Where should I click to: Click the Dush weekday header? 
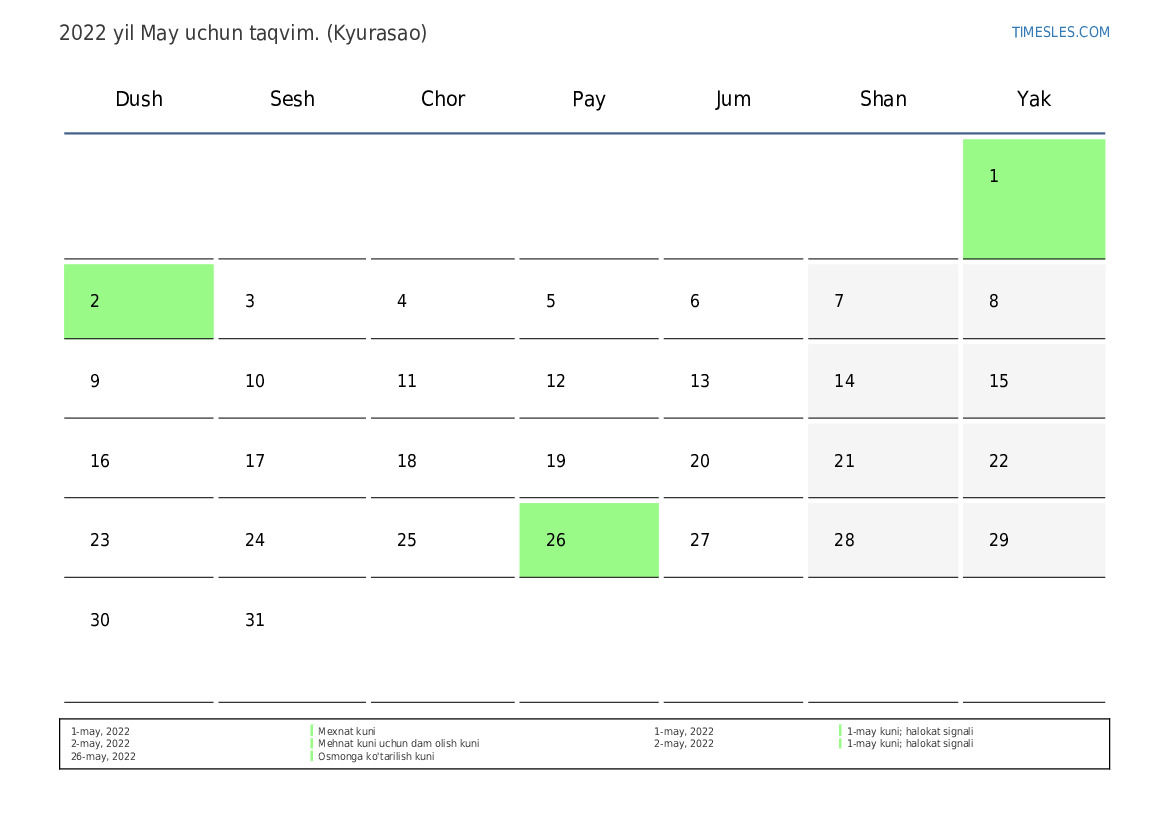(139, 98)
